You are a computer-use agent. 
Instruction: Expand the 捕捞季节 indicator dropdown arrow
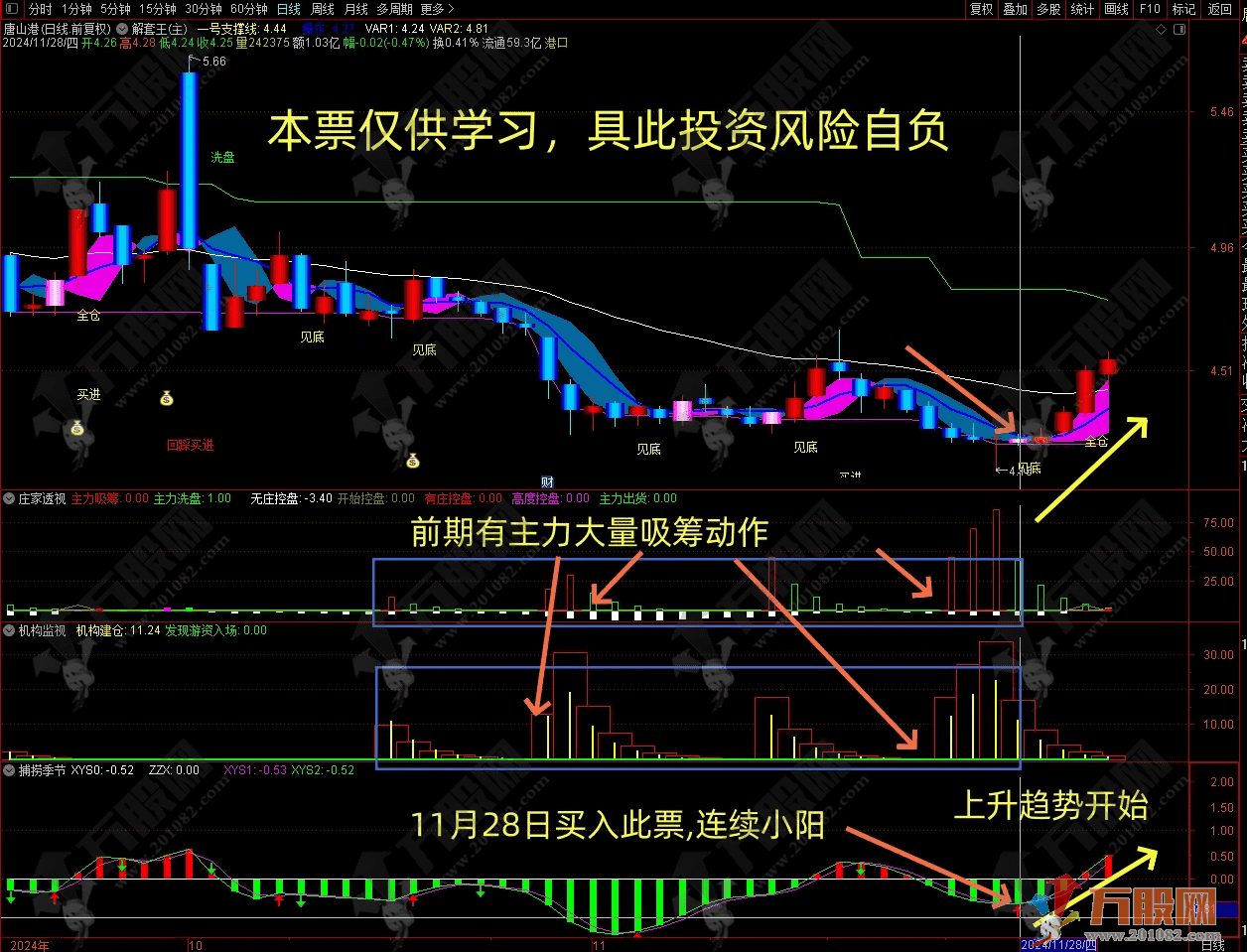10,770
